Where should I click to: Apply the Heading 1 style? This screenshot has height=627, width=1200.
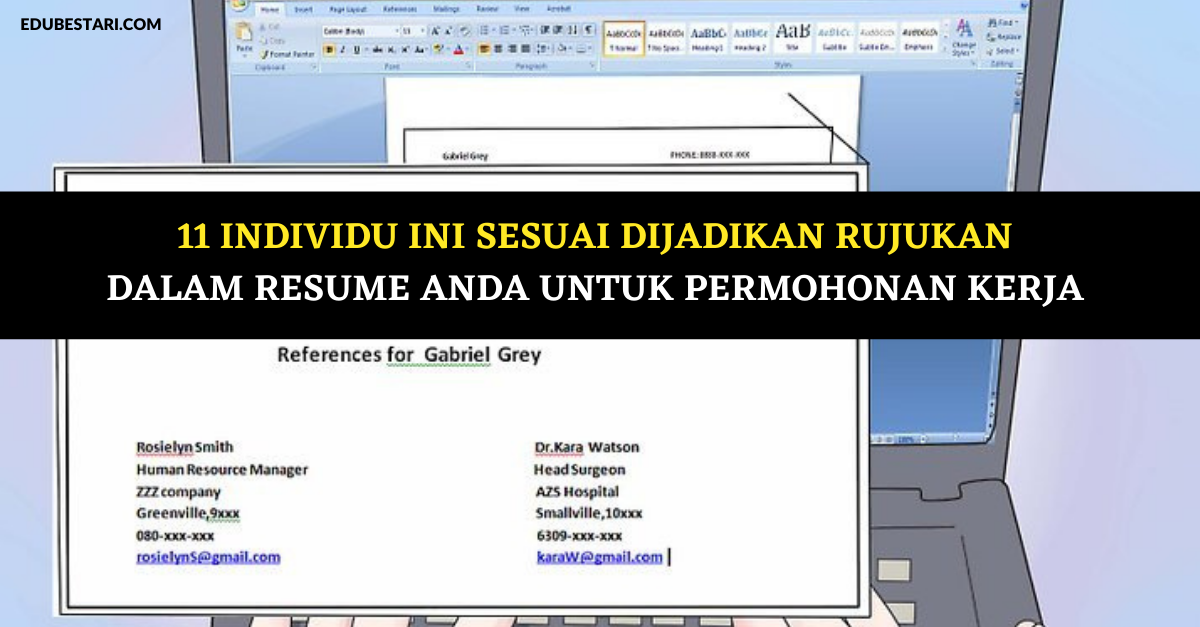[709, 38]
